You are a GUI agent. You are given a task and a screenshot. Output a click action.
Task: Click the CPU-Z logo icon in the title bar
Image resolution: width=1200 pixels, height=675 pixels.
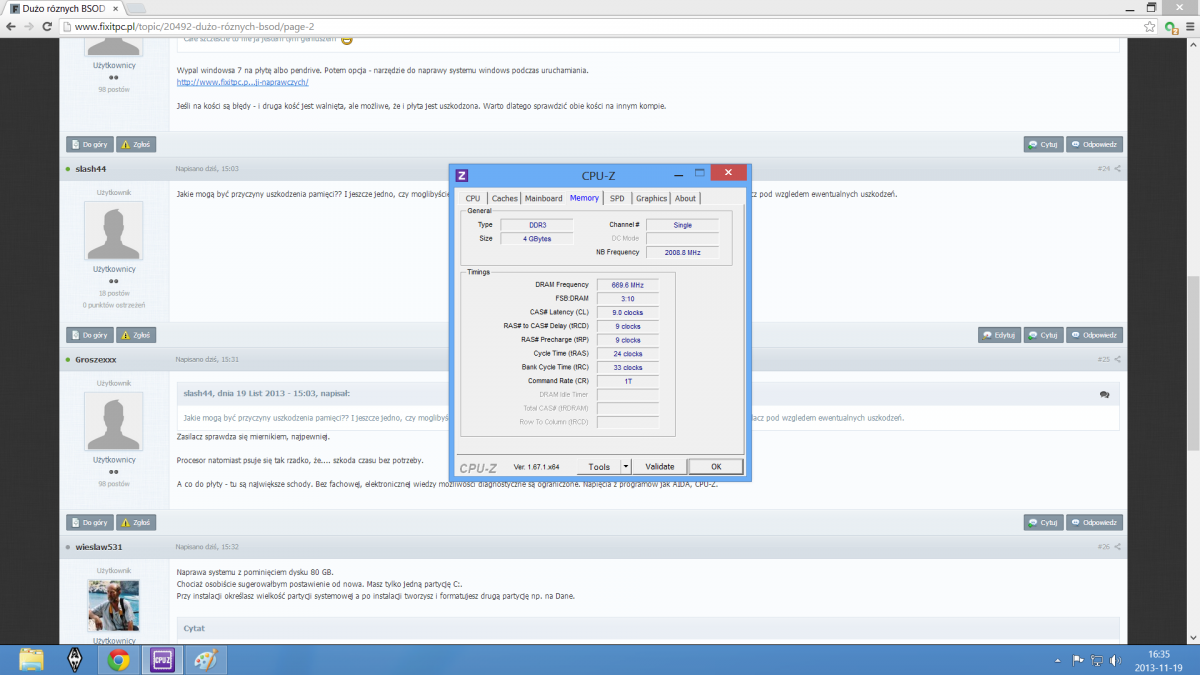(x=462, y=175)
